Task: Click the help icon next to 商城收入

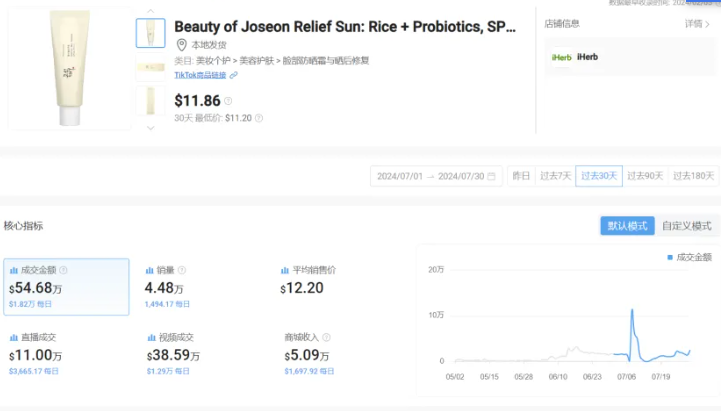Action: pyautogui.click(x=326, y=338)
